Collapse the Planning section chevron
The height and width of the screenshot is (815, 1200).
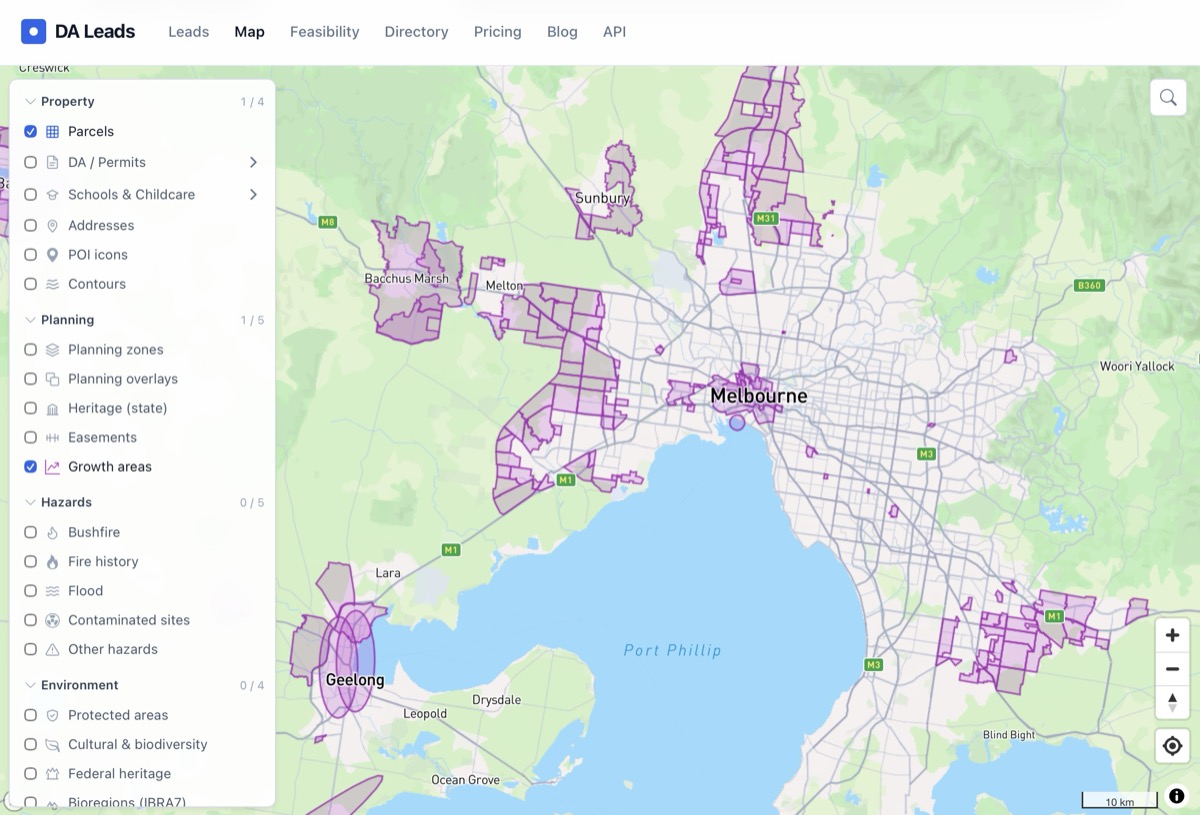(x=30, y=320)
